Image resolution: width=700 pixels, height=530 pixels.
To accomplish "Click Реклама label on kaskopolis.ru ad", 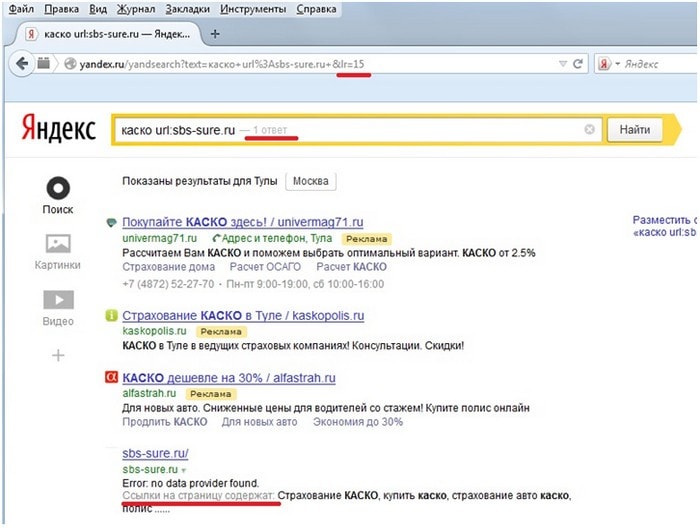I will pyautogui.click(x=221, y=332).
